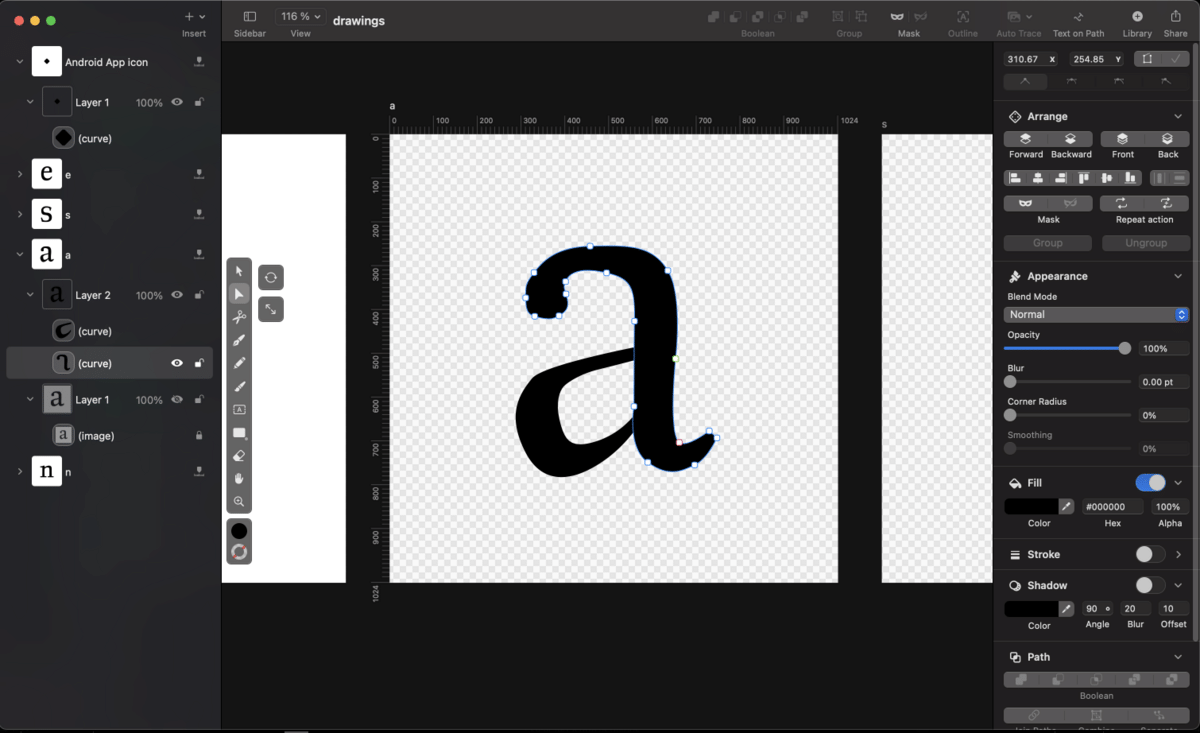Click the X position field 310.67

[x=1032, y=59]
